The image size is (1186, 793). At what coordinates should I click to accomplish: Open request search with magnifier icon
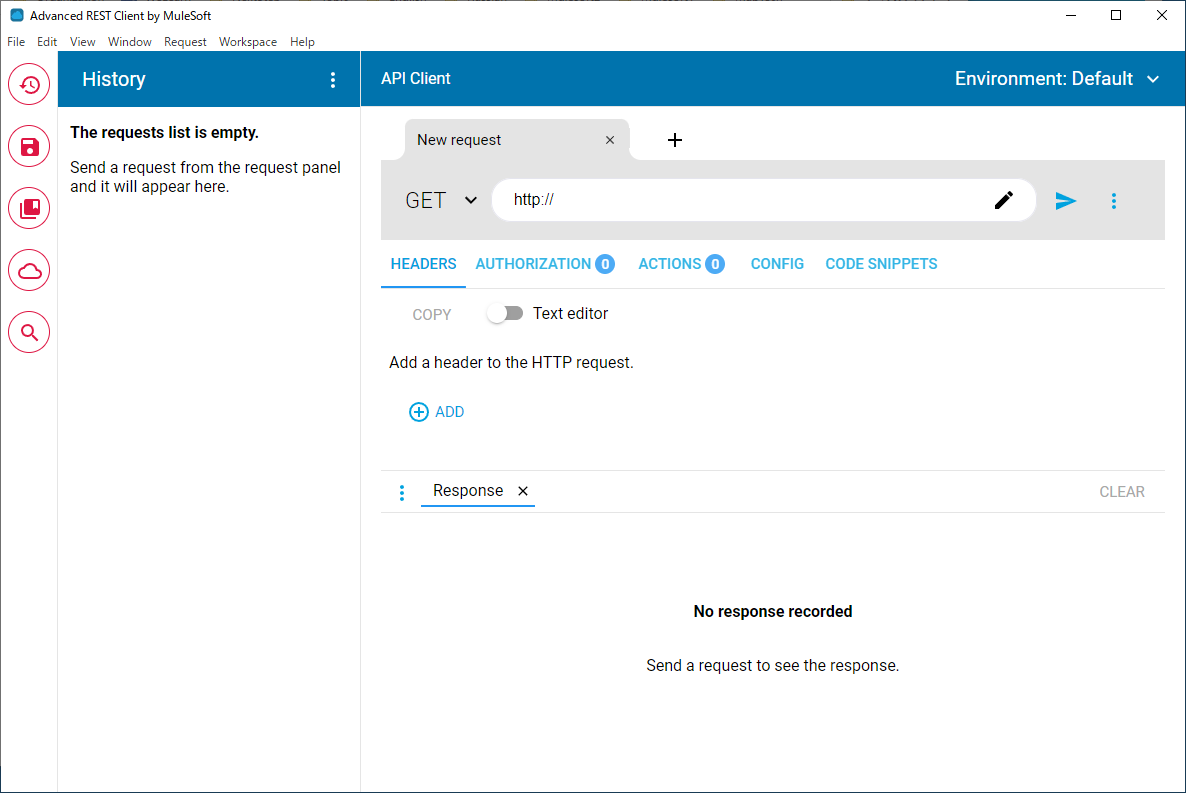pos(29,332)
